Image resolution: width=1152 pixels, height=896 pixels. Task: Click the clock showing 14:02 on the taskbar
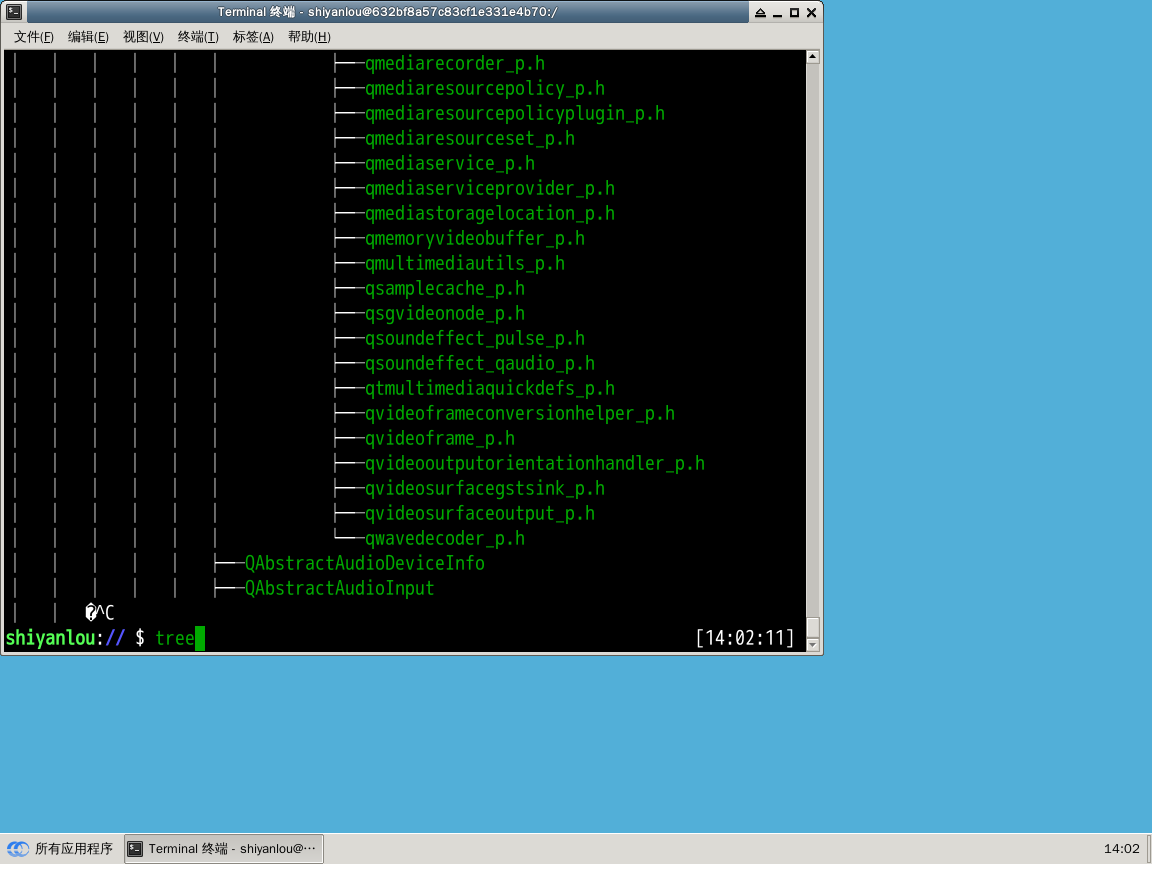(x=1122, y=848)
